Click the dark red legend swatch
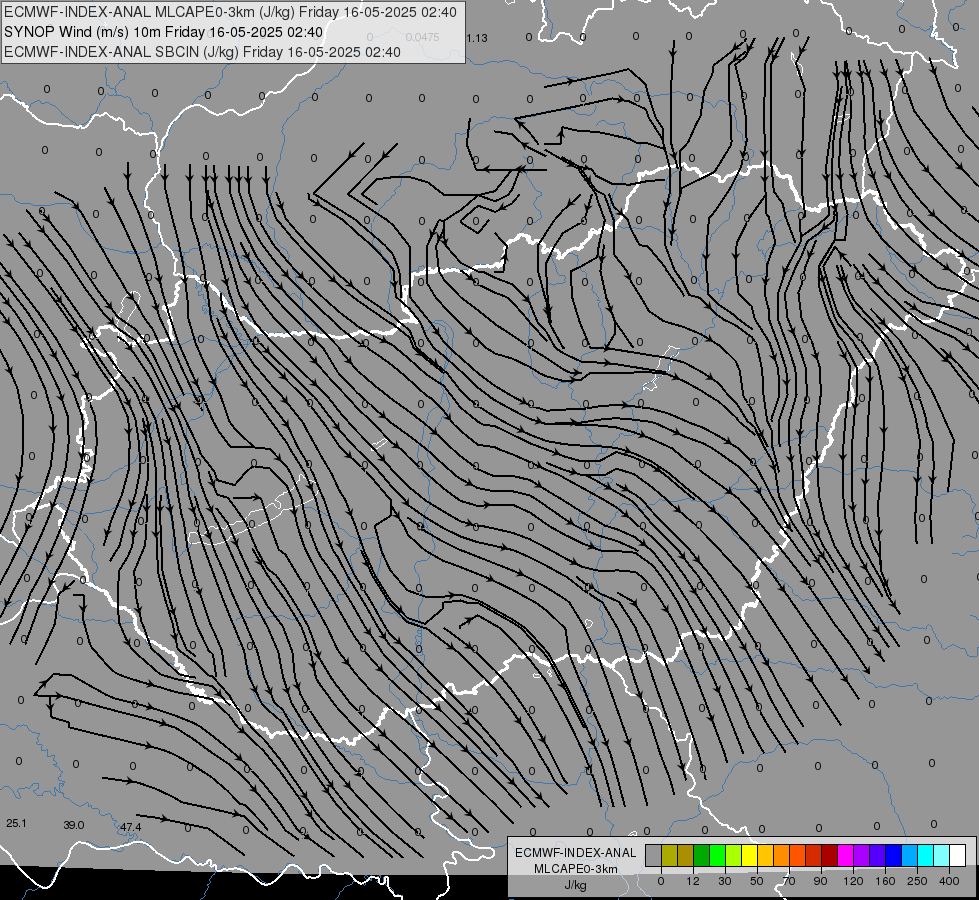Image resolution: width=979 pixels, height=900 pixels. tap(830, 855)
